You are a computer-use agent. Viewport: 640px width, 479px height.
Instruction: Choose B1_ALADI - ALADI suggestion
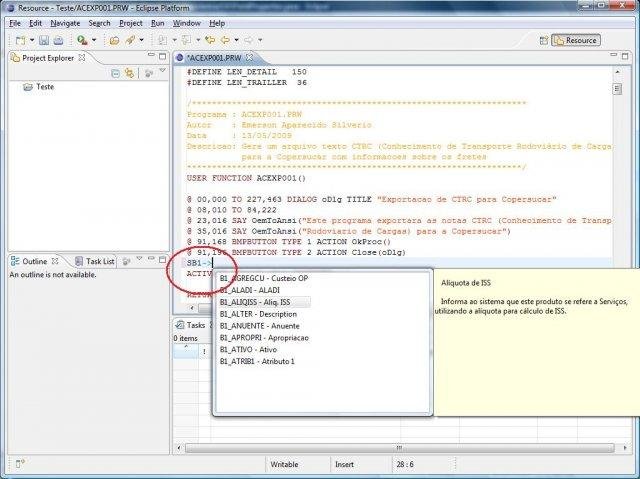point(249,290)
